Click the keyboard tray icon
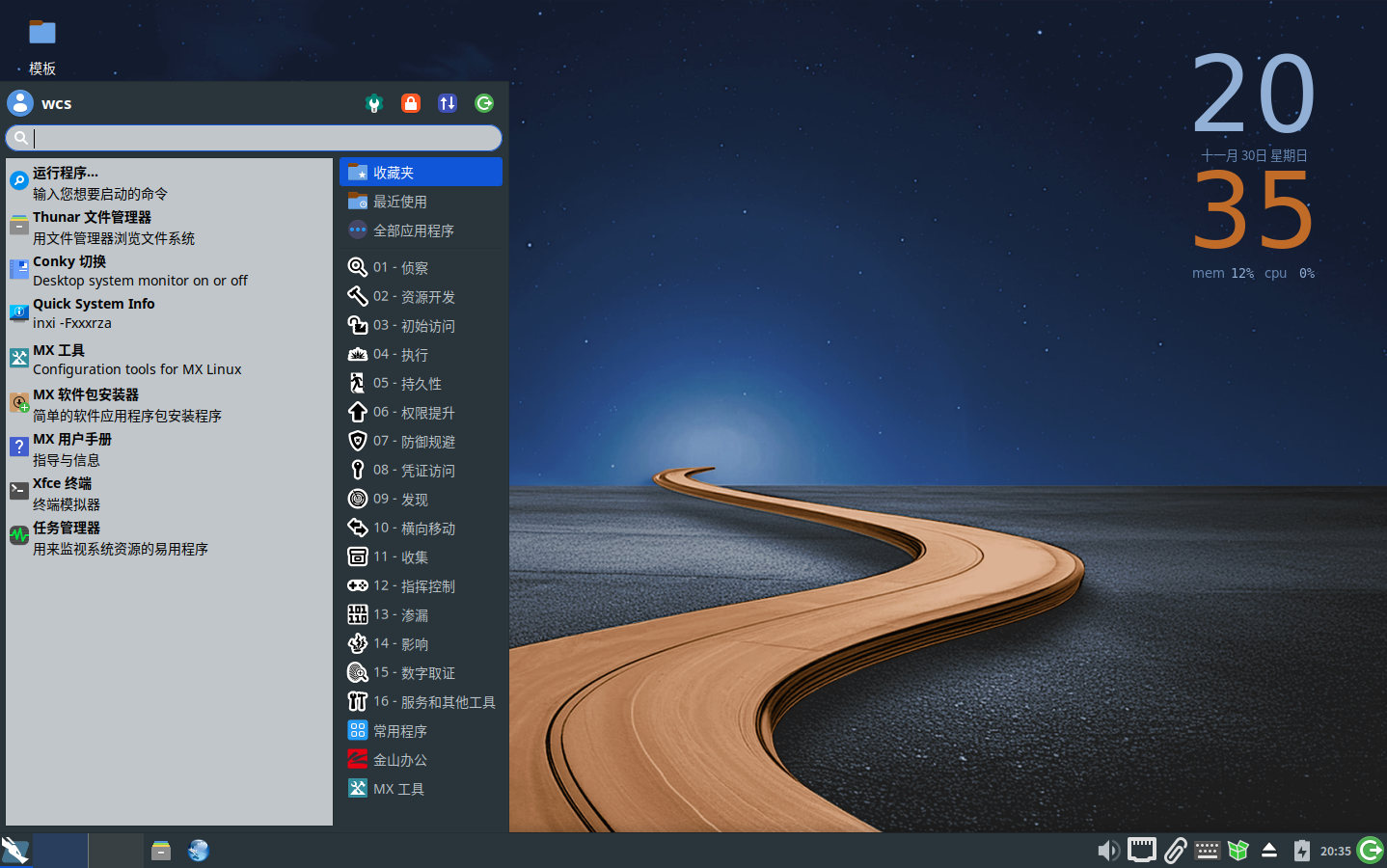 [x=1207, y=850]
